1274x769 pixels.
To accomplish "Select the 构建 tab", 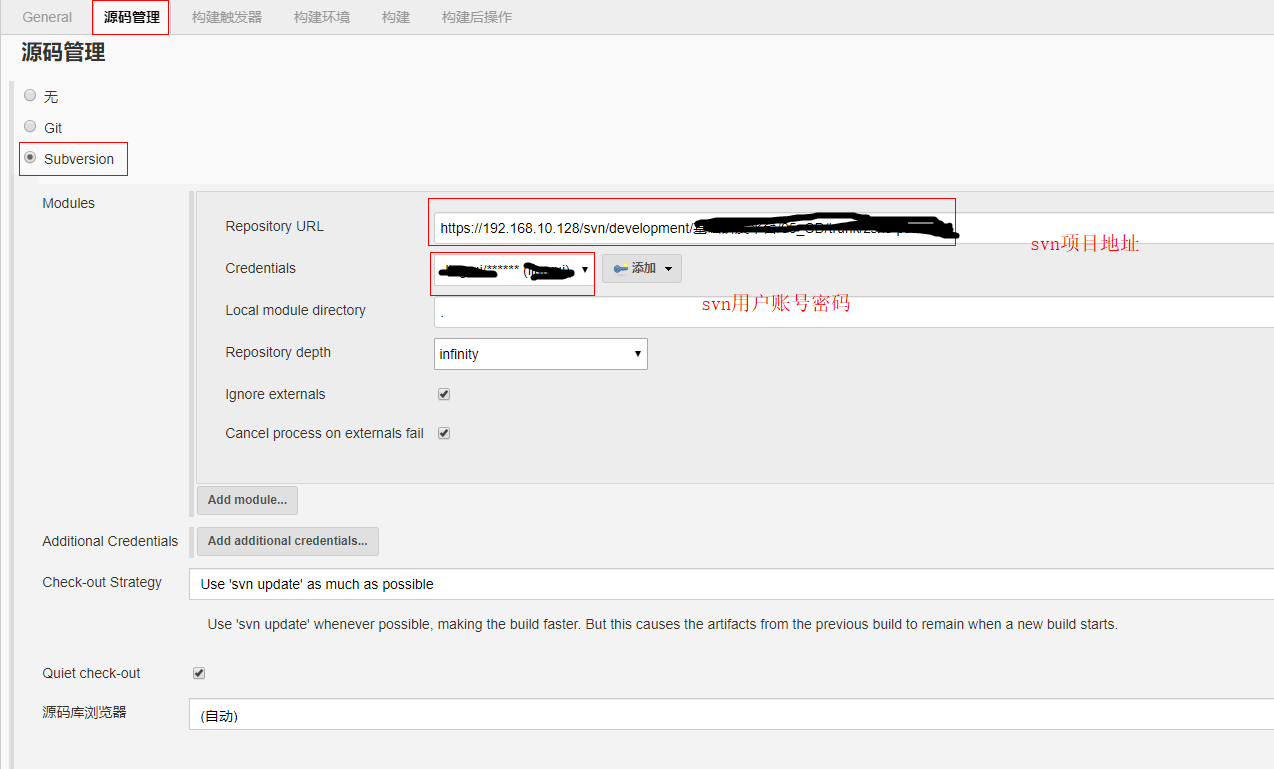I will click(396, 17).
